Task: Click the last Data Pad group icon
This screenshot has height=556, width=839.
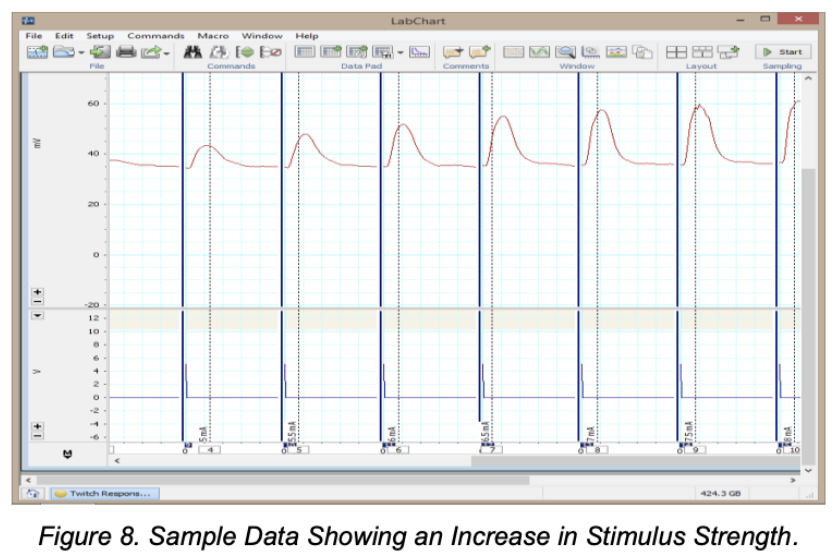Action: 419,52
